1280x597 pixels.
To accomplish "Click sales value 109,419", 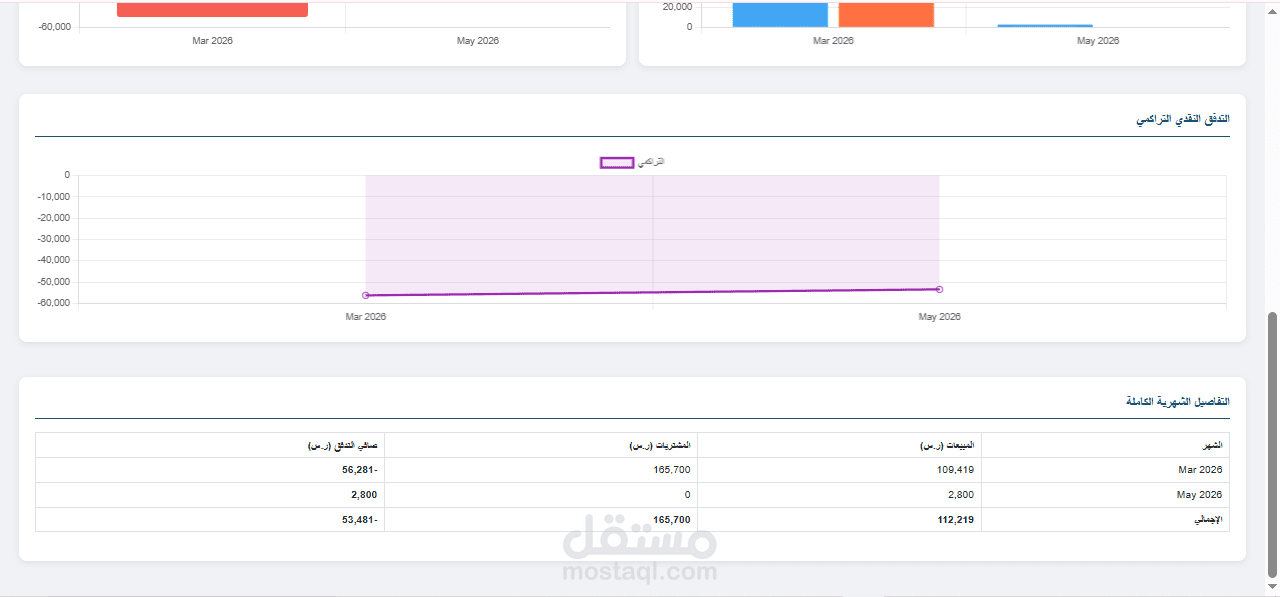I will pyautogui.click(x=955, y=469).
